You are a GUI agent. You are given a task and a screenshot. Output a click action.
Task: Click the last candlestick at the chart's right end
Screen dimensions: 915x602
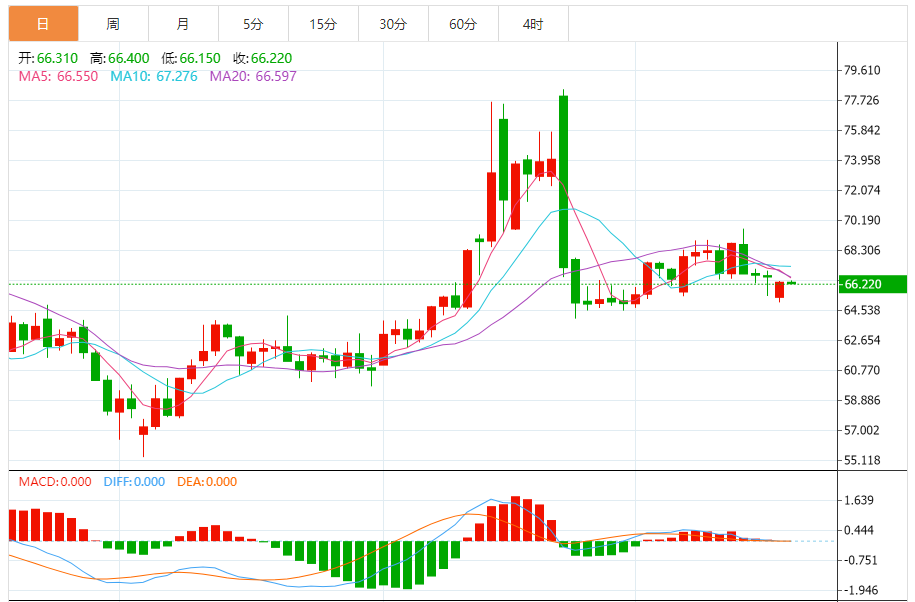tap(791, 283)
